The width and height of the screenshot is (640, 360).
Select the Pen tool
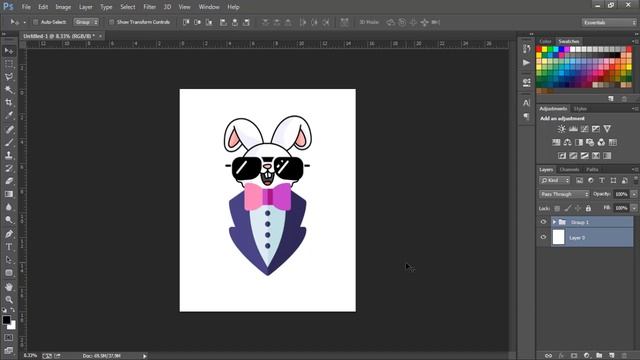(9, 234)
